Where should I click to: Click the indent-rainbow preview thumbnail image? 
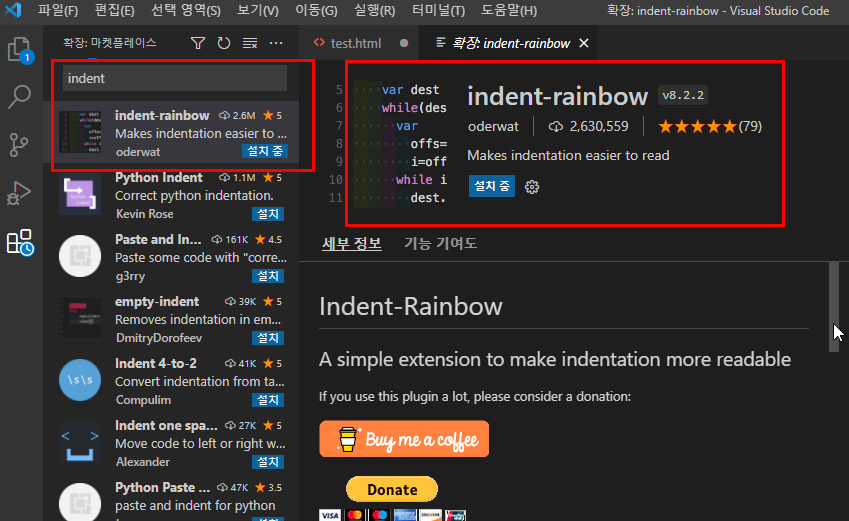point(399,144)
